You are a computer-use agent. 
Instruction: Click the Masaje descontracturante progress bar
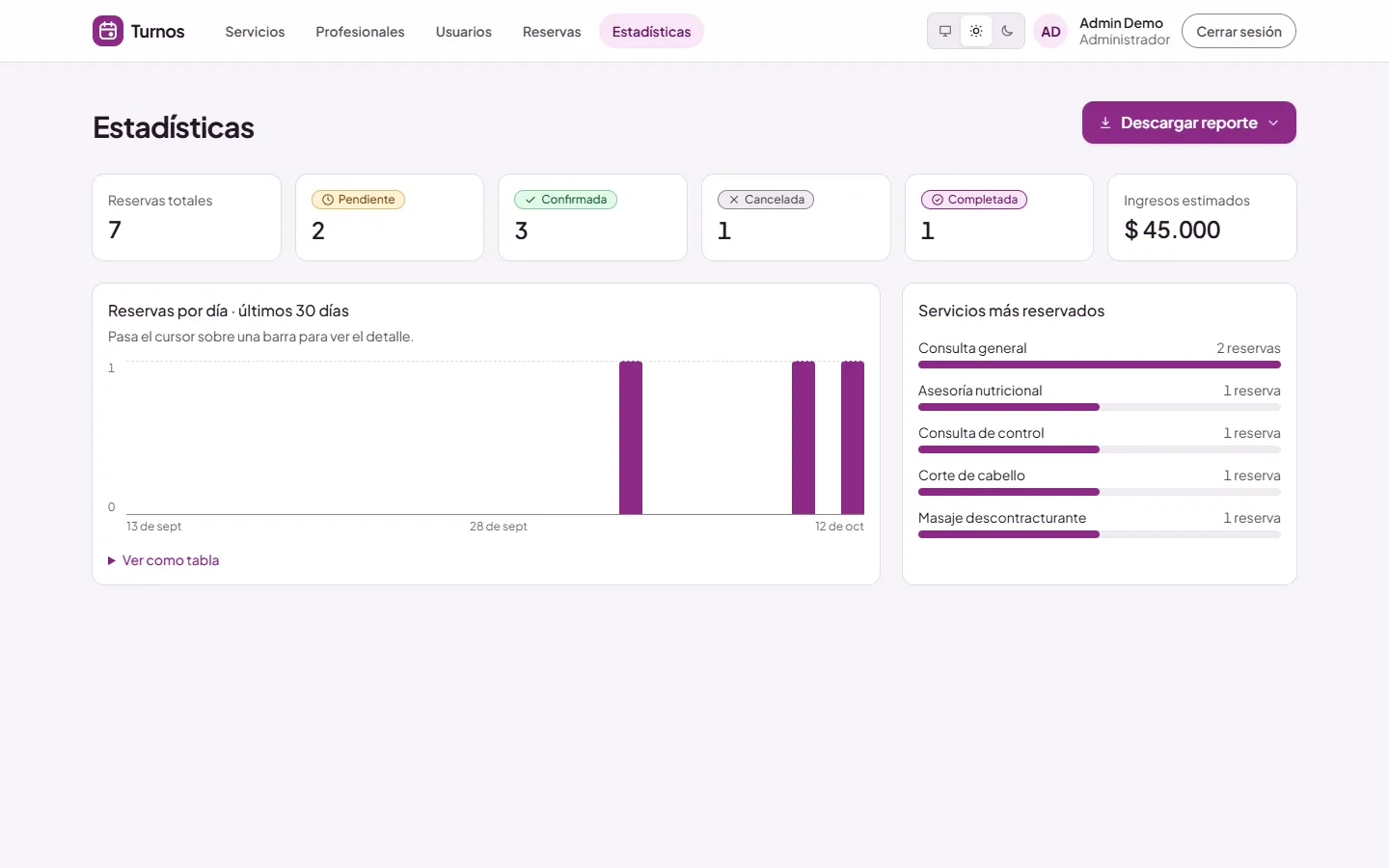[x=1100, y=534]
